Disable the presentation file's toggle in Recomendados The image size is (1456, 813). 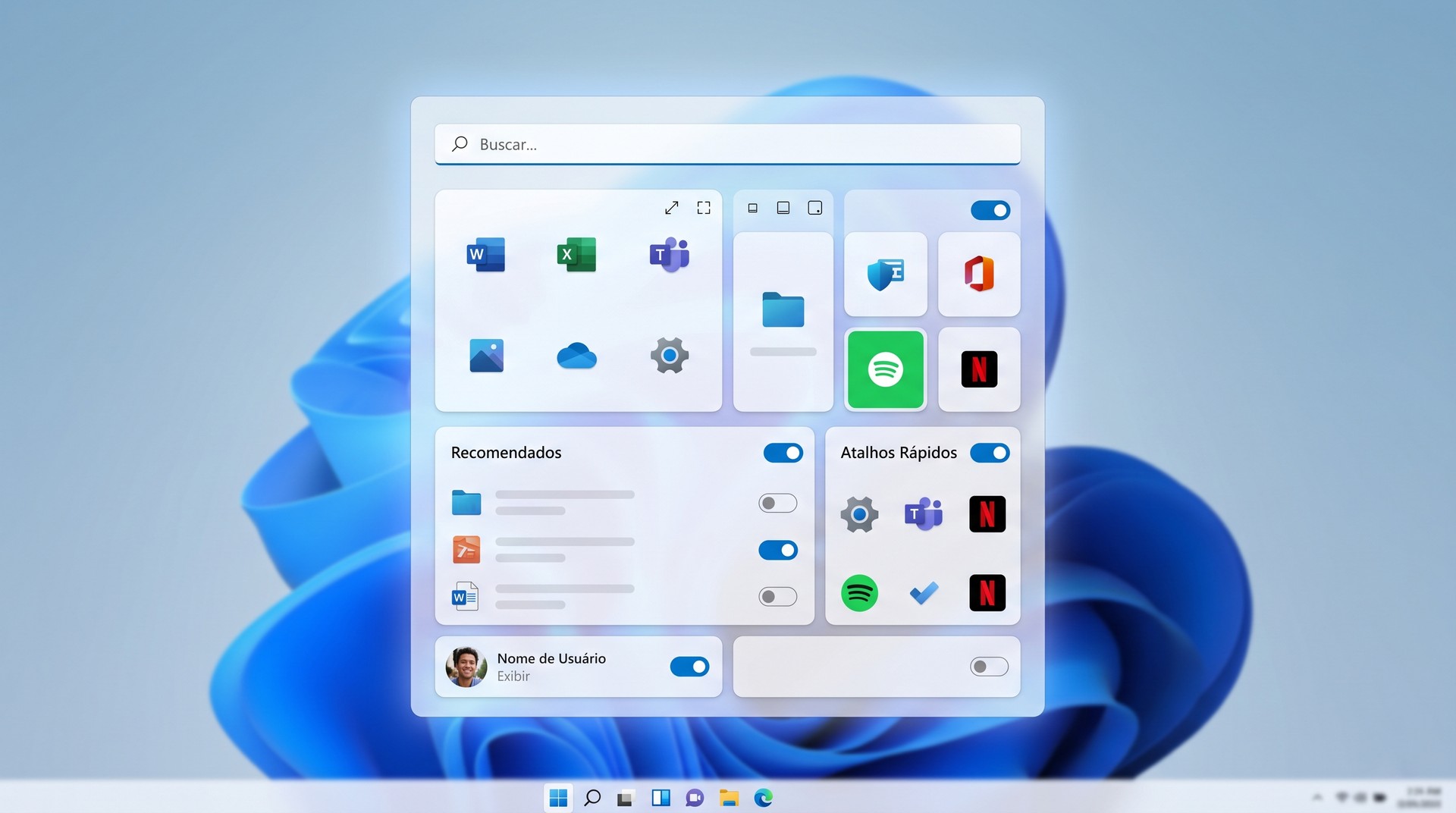(x=778, y=550)
